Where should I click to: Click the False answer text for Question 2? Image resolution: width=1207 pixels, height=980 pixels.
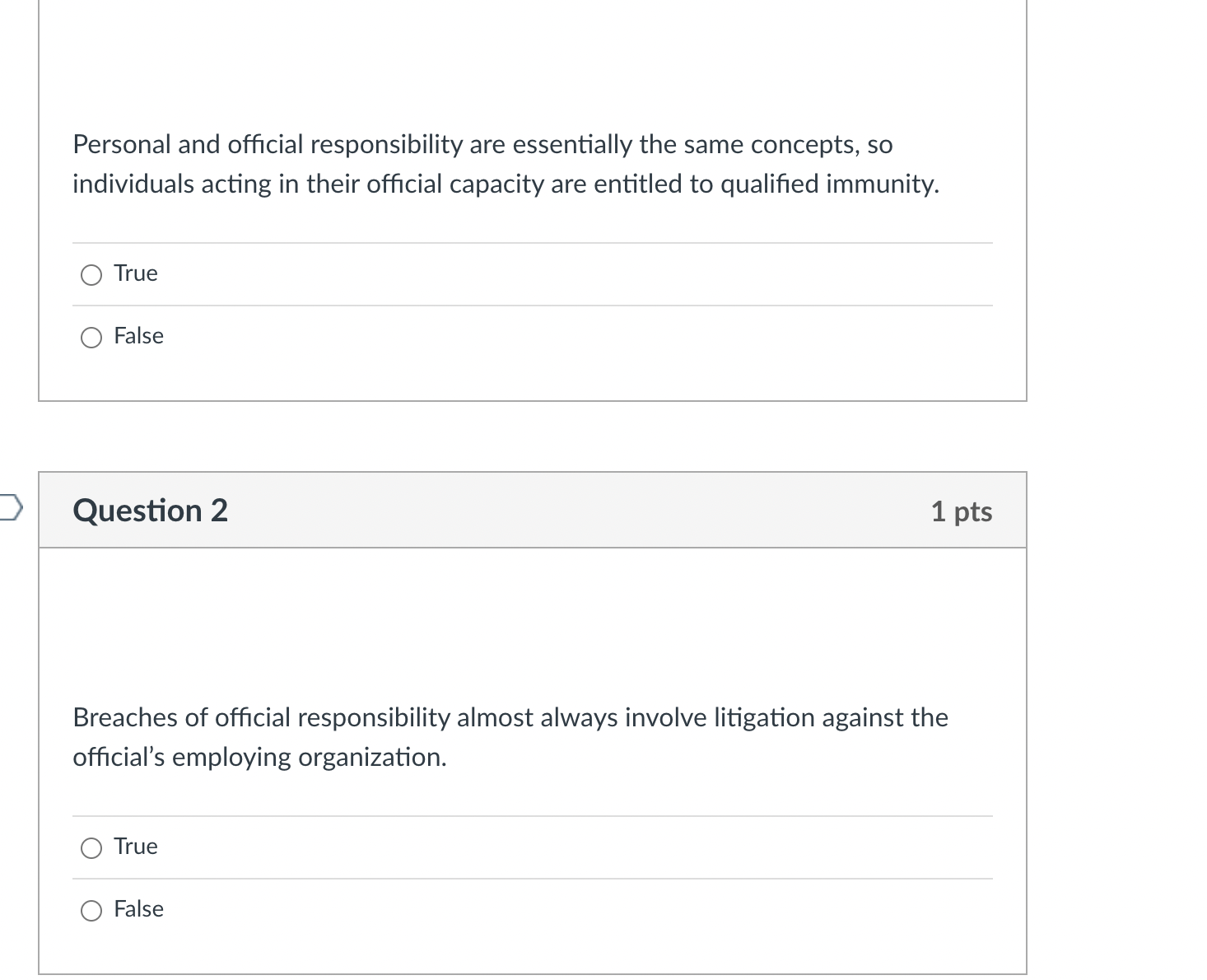137,909
